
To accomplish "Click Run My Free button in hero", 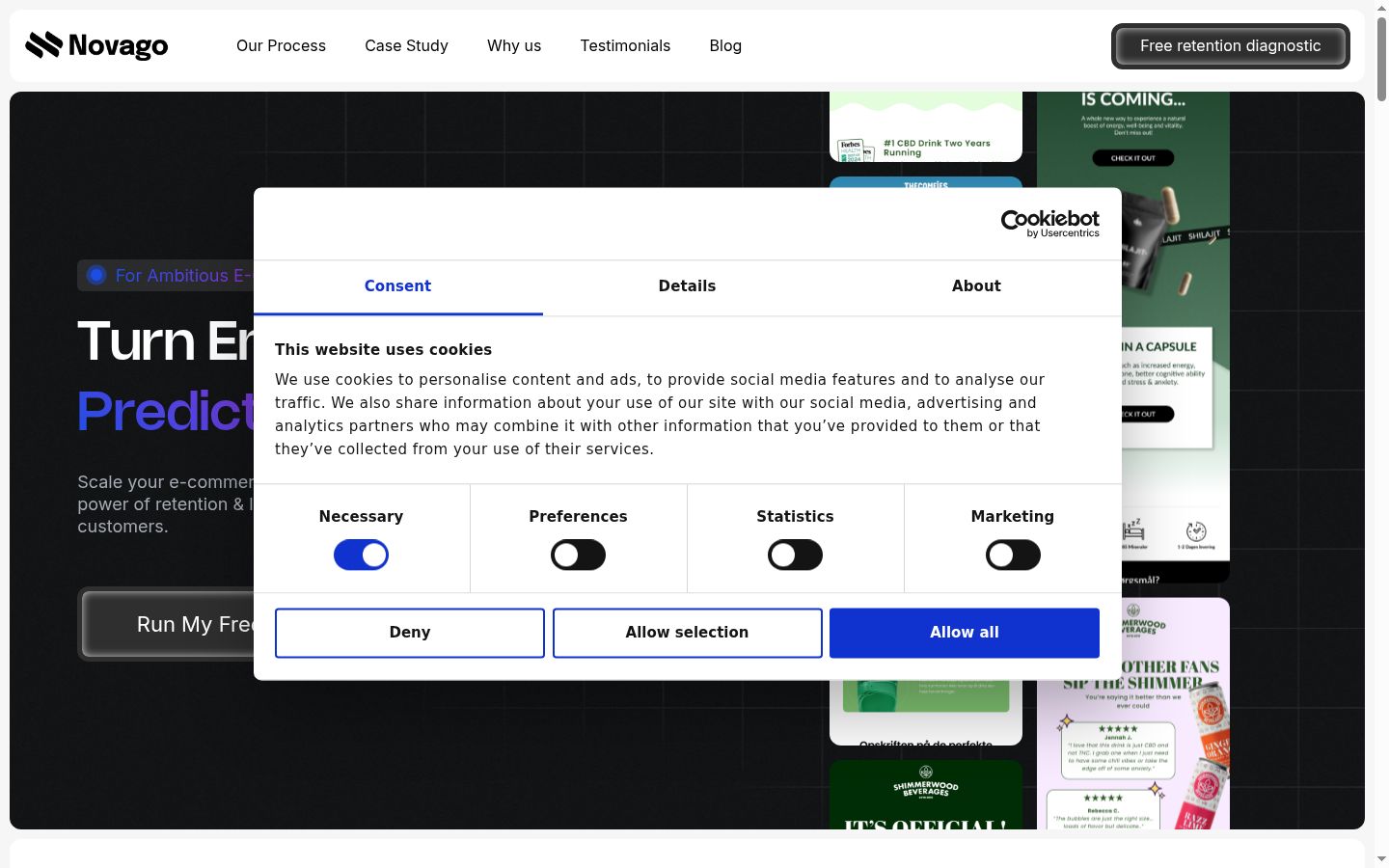I will pos(166,624).
